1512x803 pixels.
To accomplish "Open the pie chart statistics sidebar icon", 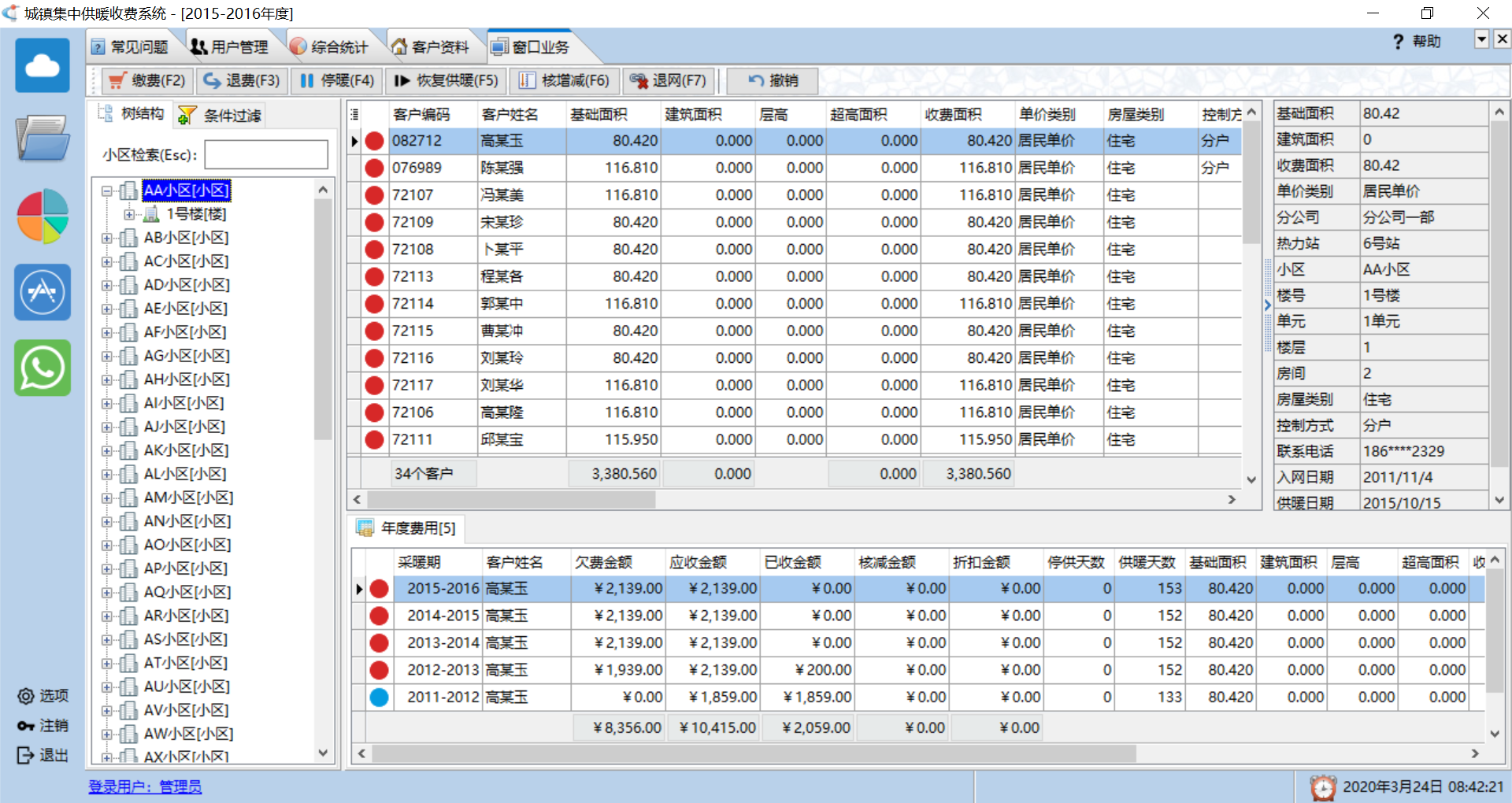I will pos(42,216).
